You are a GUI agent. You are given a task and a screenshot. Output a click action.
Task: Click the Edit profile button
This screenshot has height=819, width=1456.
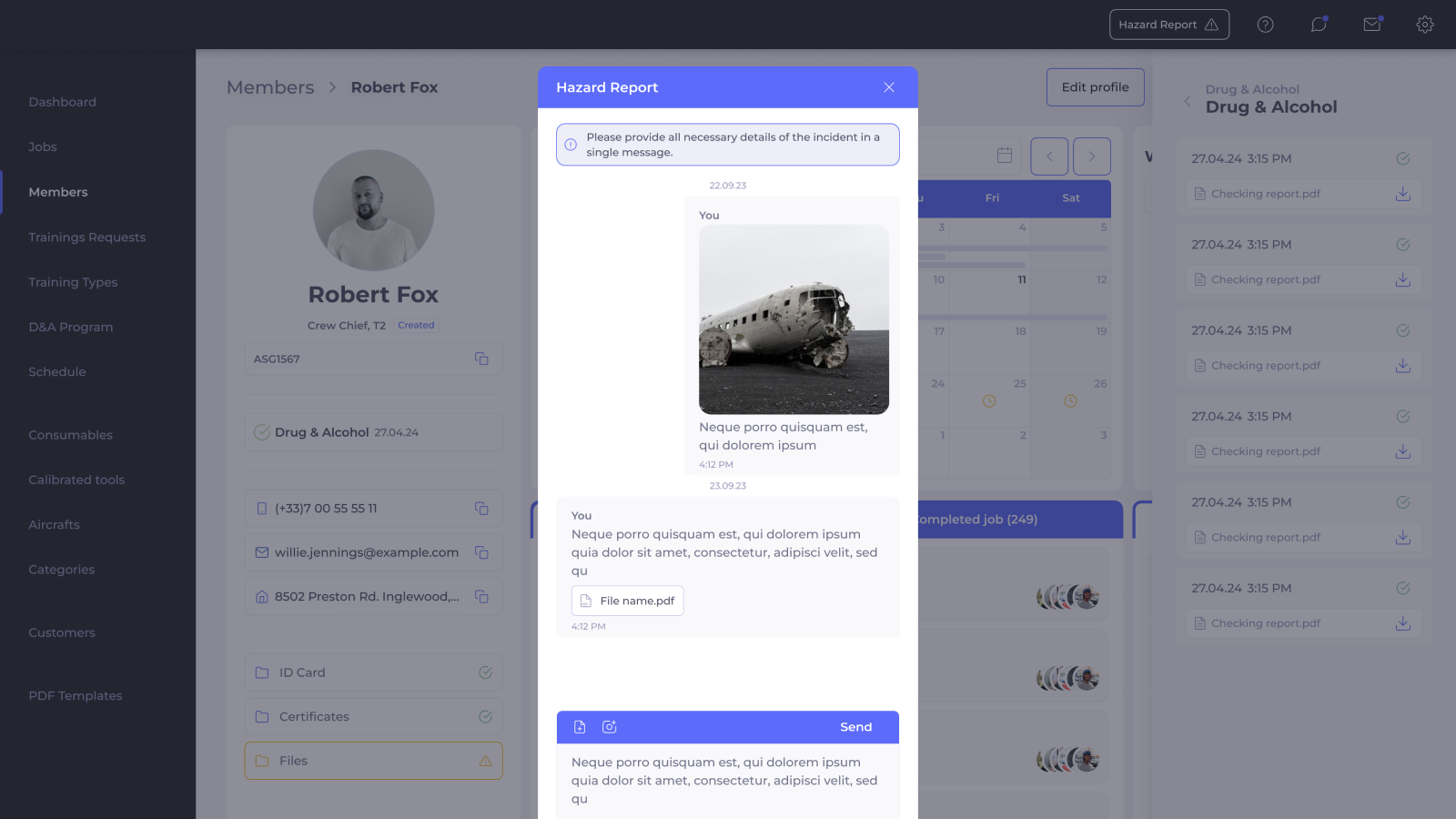1095,87
